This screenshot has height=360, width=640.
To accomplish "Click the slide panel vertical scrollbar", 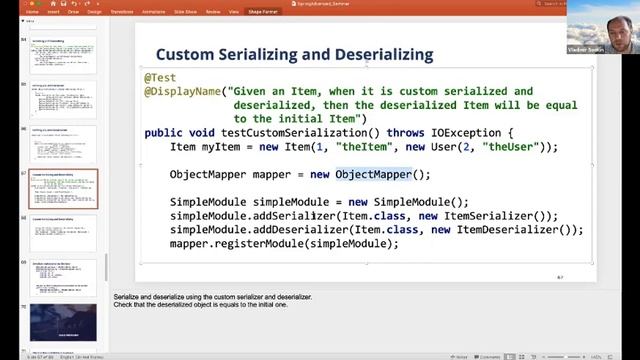I will [106, 267].
